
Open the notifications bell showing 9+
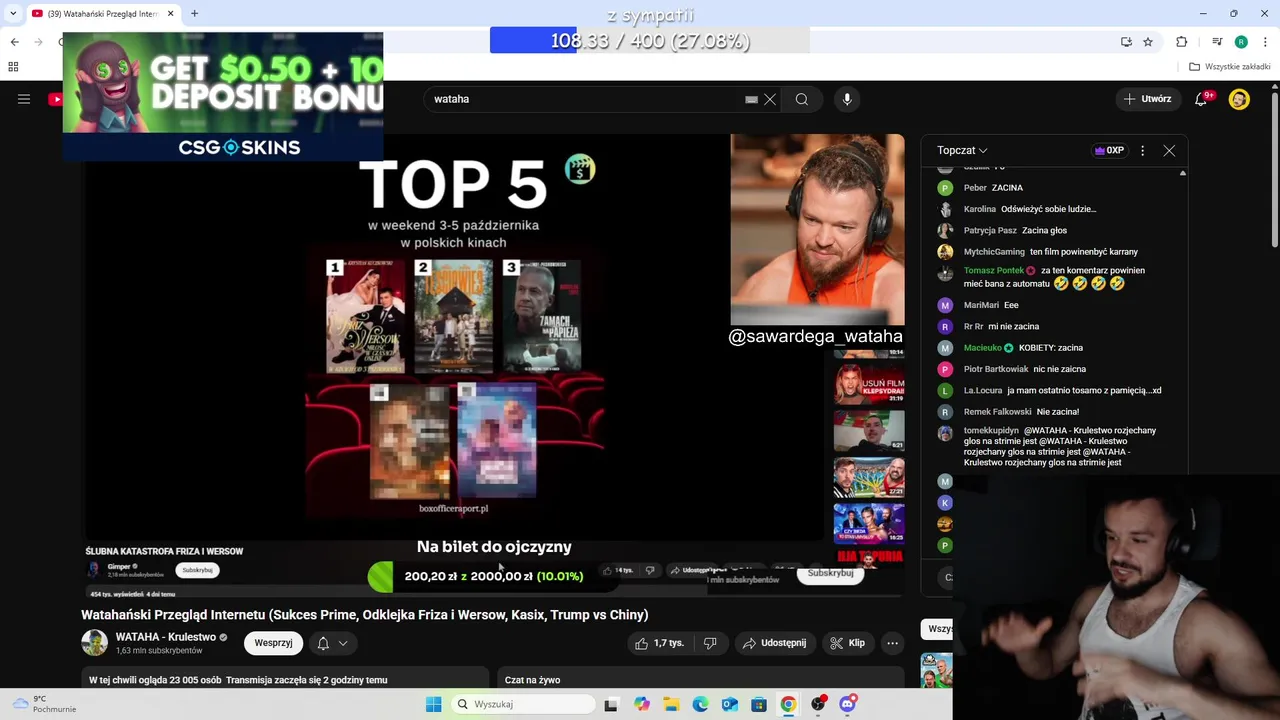(1202, 99)
